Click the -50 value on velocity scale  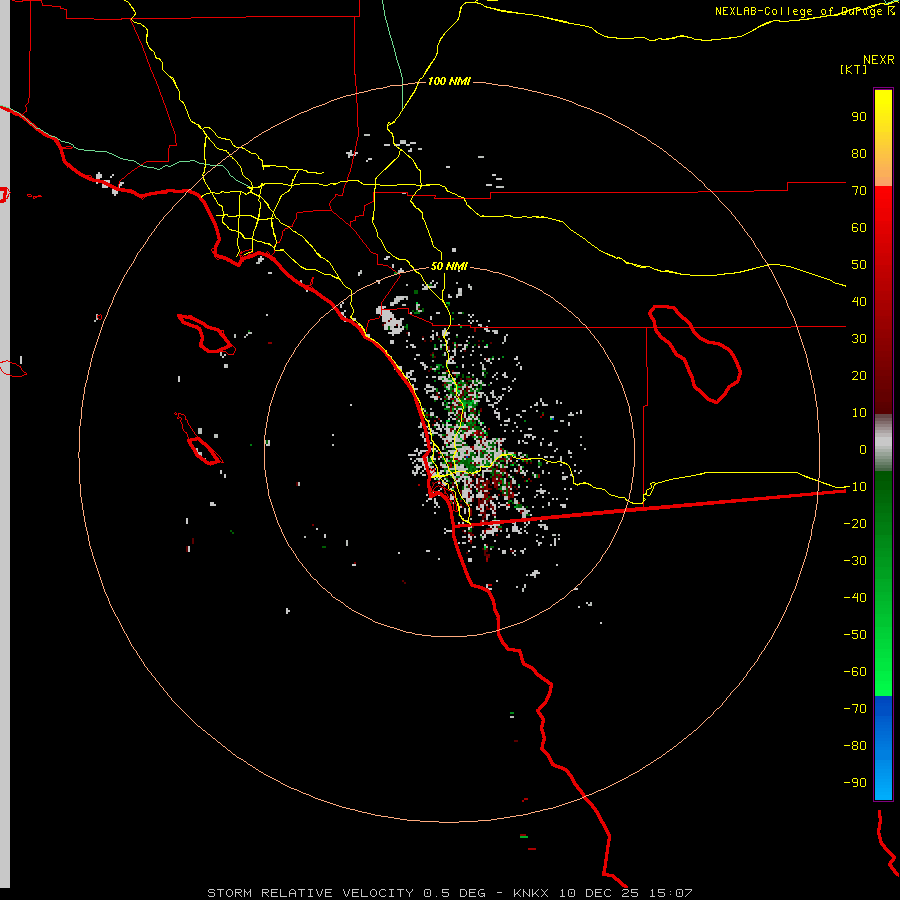point(855,635)
